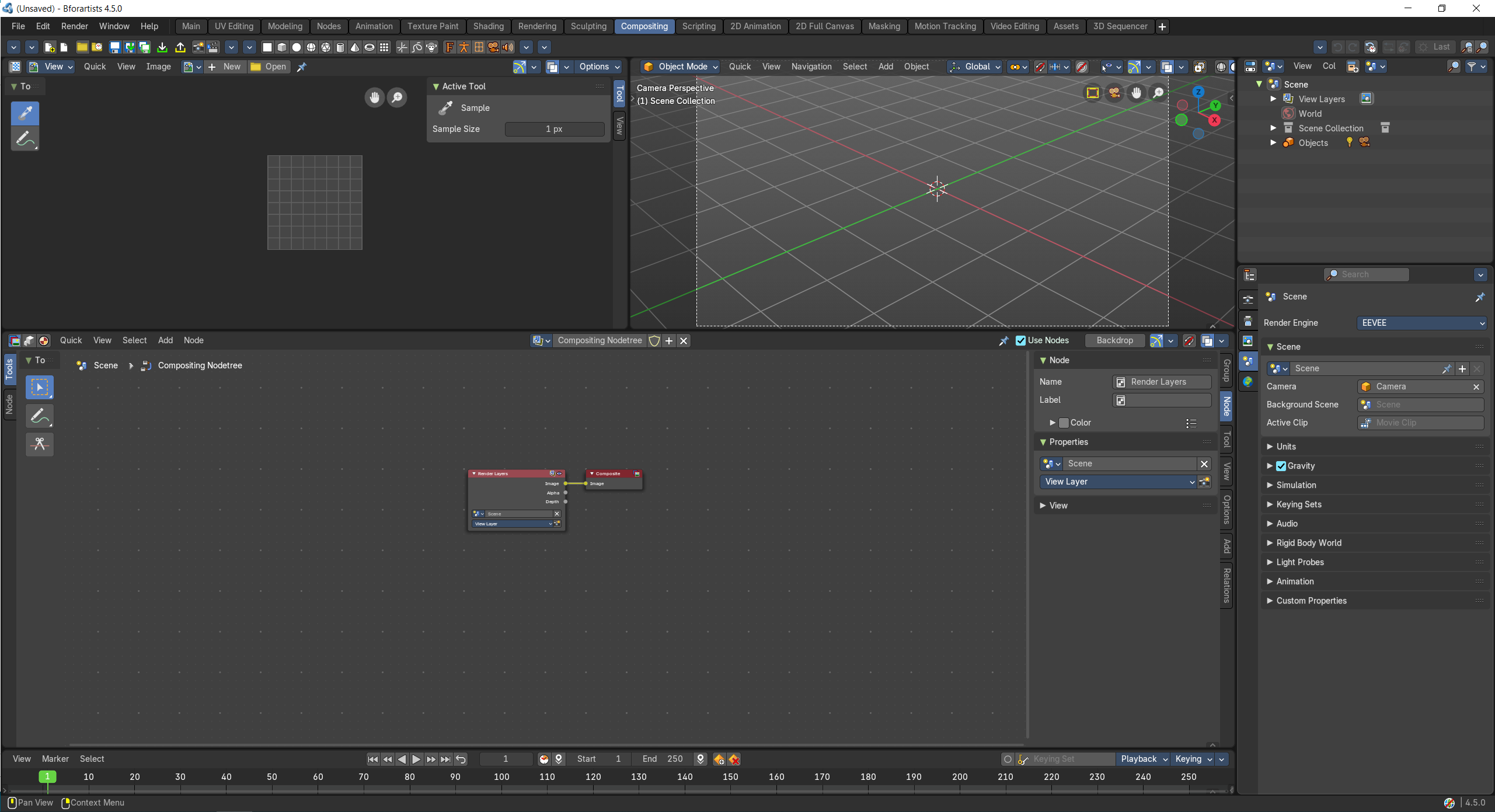This screenshot has height=812, width=1495.
Task: Disable the Use Nodes checkbox
Action: coord(1020,340)
